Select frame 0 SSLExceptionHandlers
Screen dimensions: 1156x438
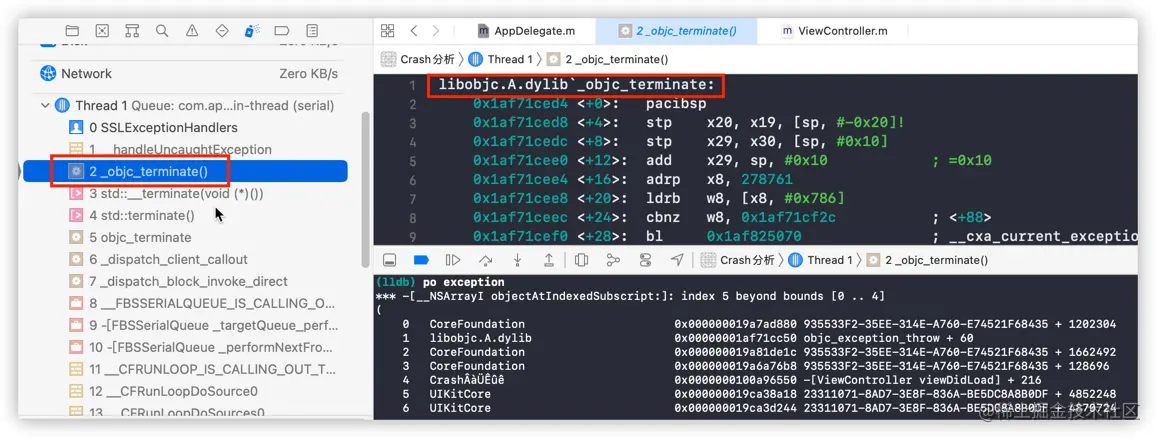186,128
